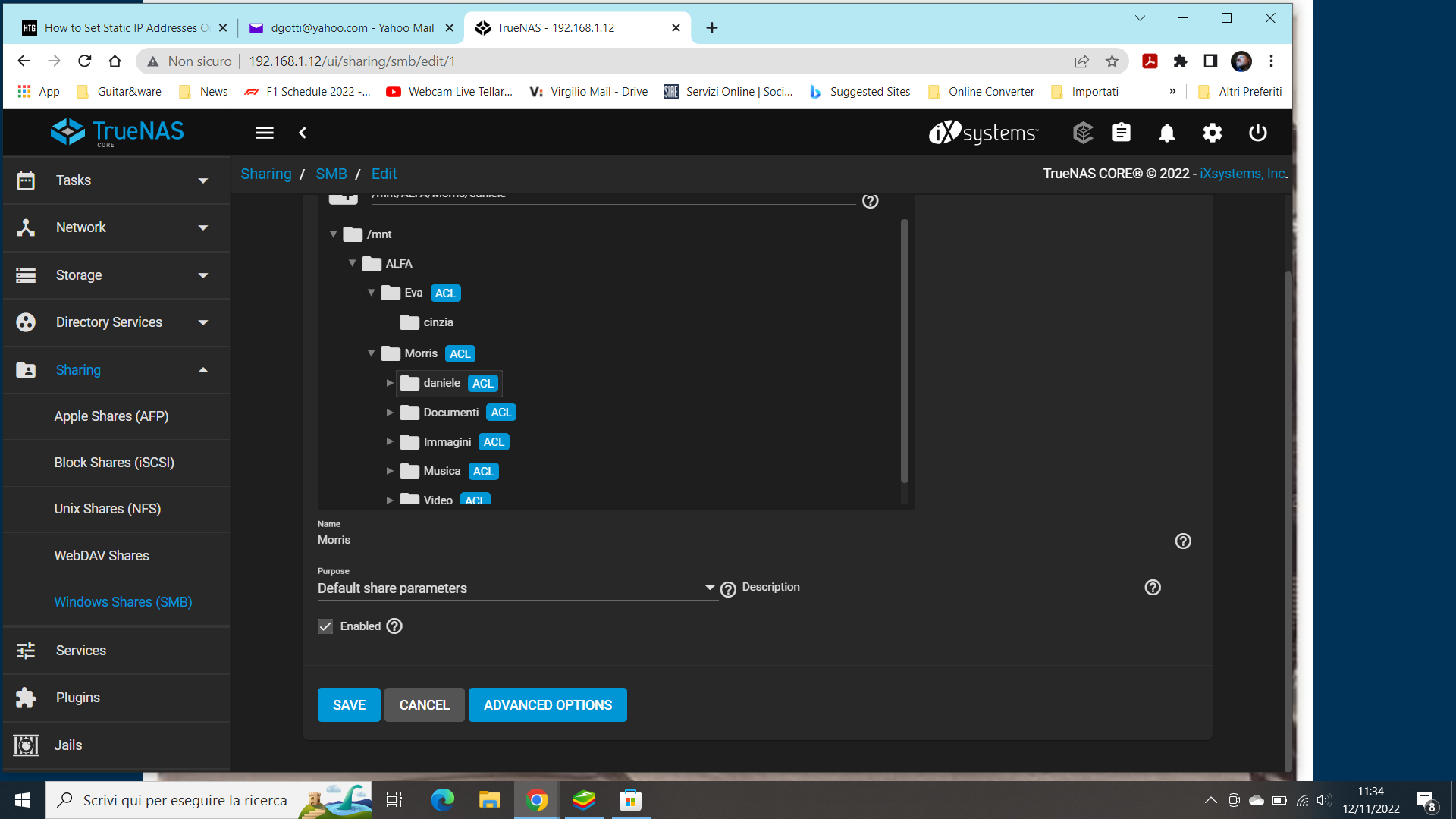Image resolution: width=1456 pixels, height=819 pixels.
Task: Expand the Network sidebar menu
Action: point(116,227)
